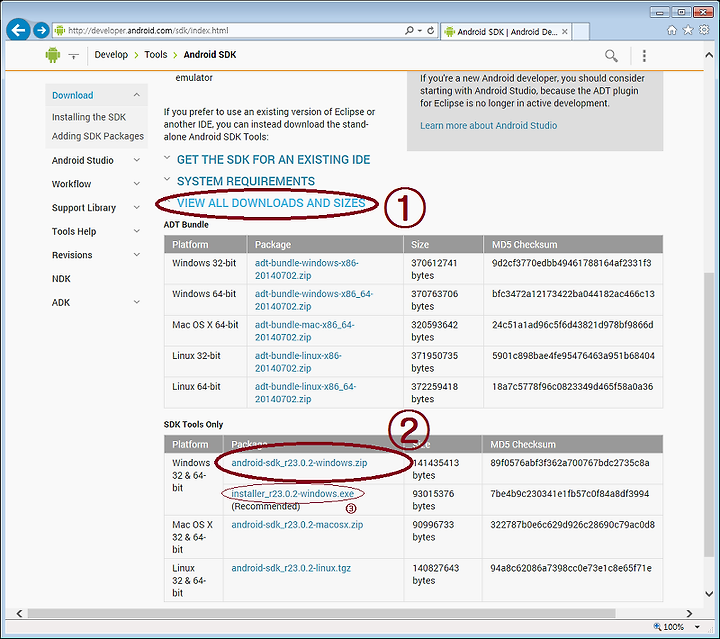Click the green Android robot logo
The height and width of the screenshot is (639, 720).
tap(53, 55)
